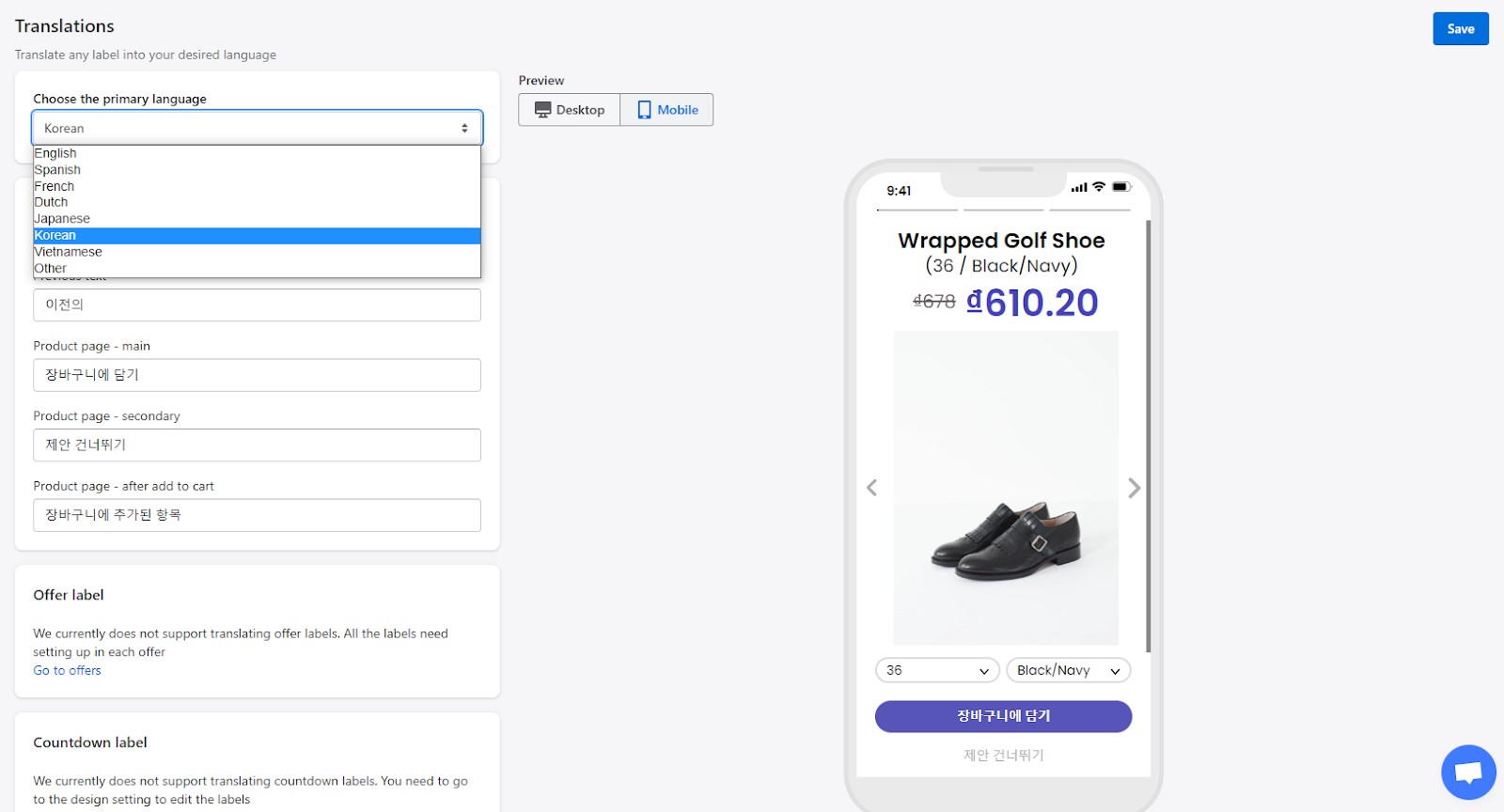Viewport: 1504px width, 812px height.
Task: Open the chat support bubble icon
Action: (1468, 773)
